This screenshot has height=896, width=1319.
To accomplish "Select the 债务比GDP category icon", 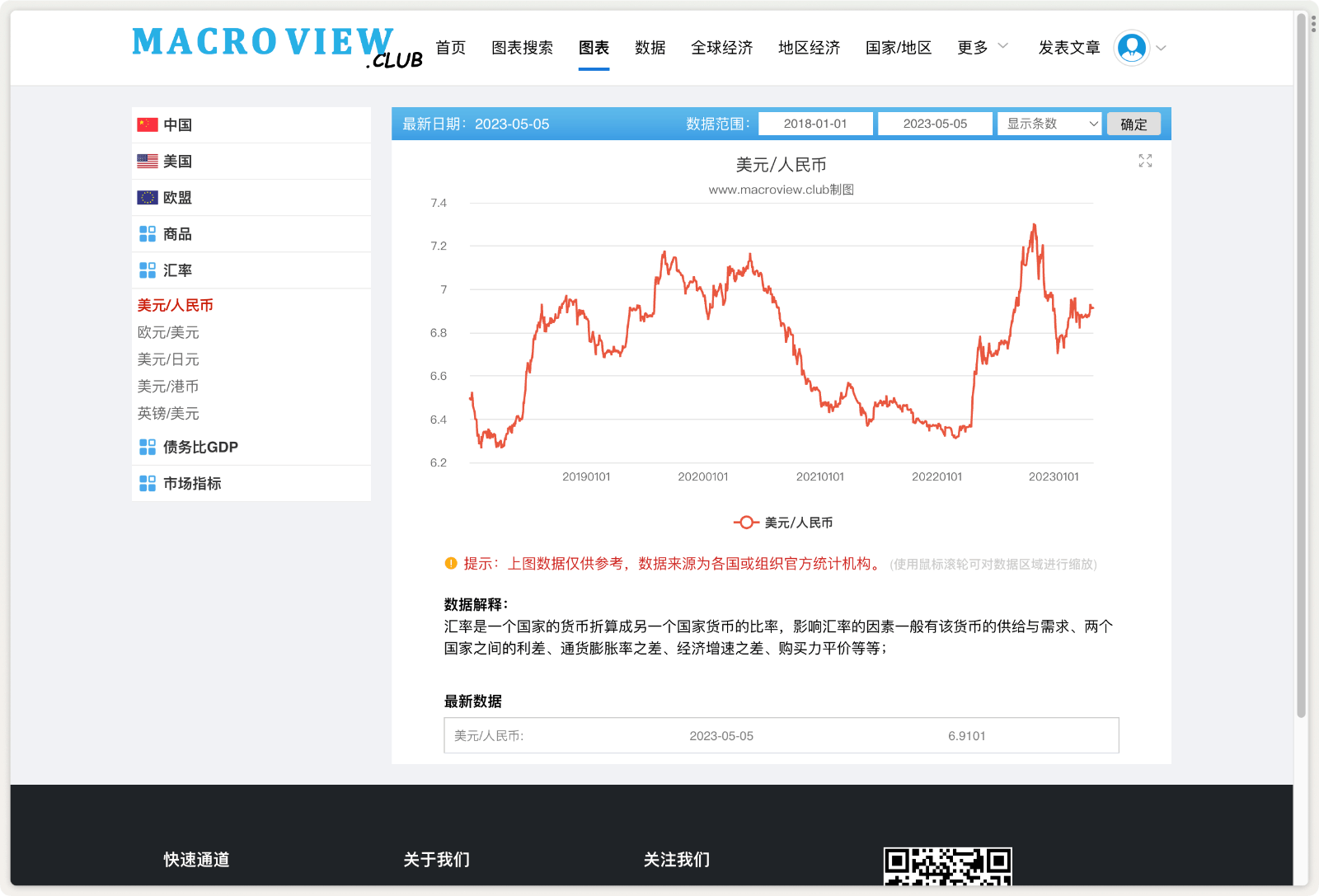I will point(146,447).
